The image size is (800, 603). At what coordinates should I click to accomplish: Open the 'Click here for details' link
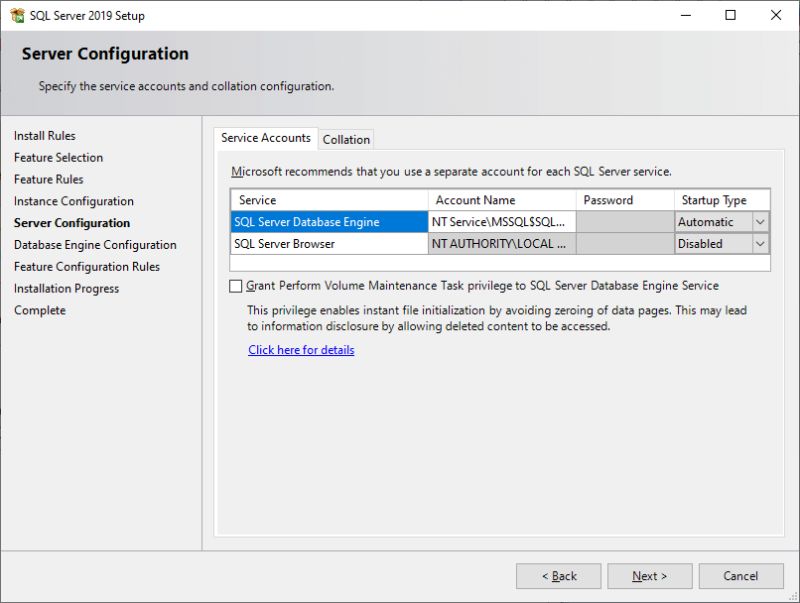299,350
